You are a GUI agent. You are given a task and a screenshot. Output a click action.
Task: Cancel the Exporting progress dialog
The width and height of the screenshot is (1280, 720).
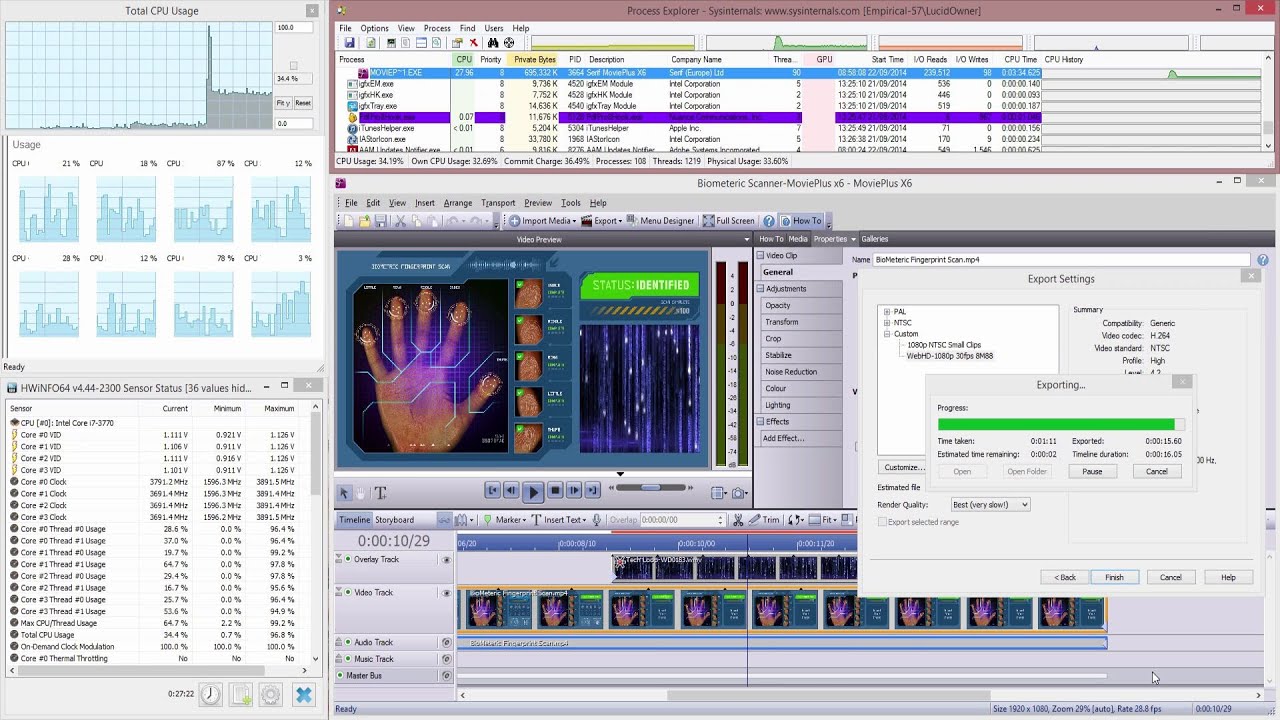click(x=1157, y=472)
